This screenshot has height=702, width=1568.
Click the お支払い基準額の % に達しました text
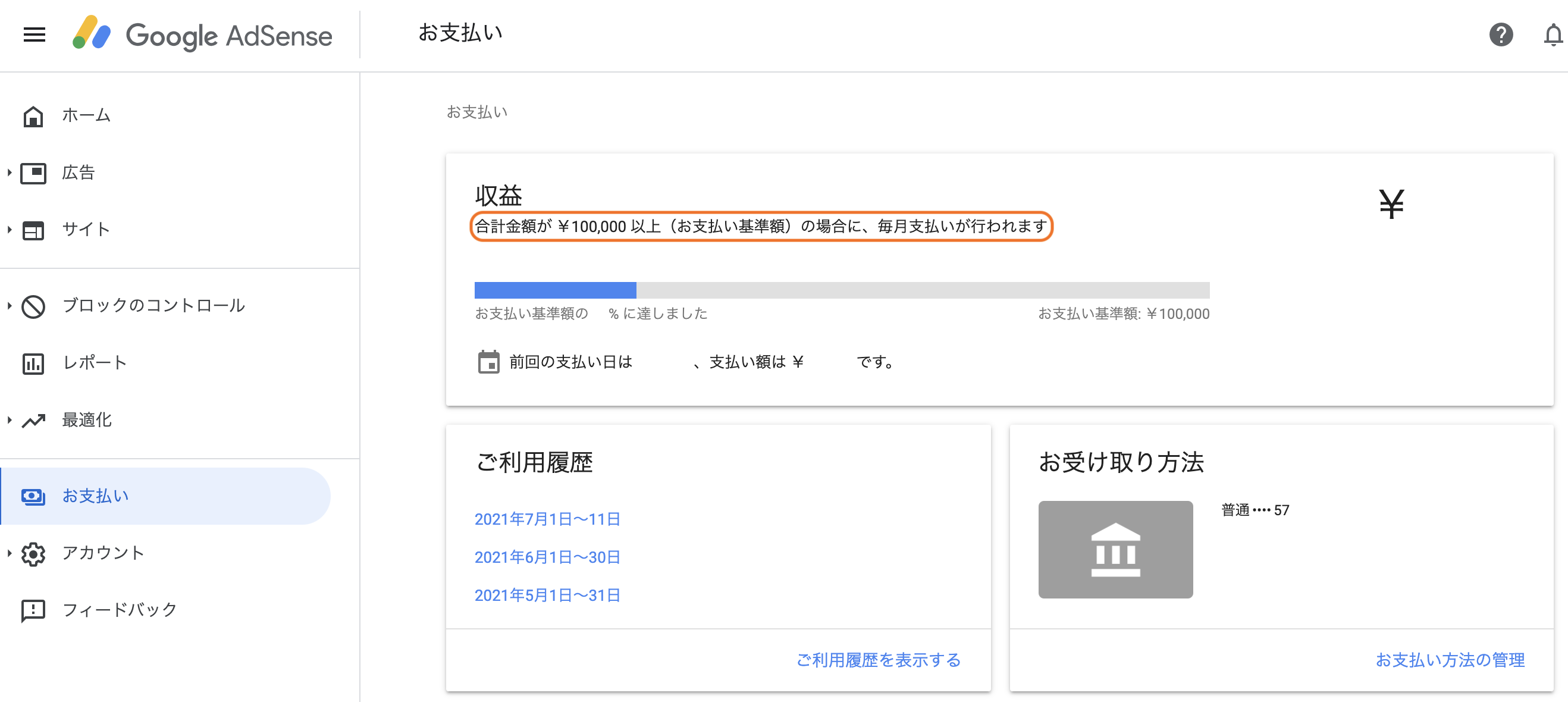pyautogui.click(x=591, y=314)
